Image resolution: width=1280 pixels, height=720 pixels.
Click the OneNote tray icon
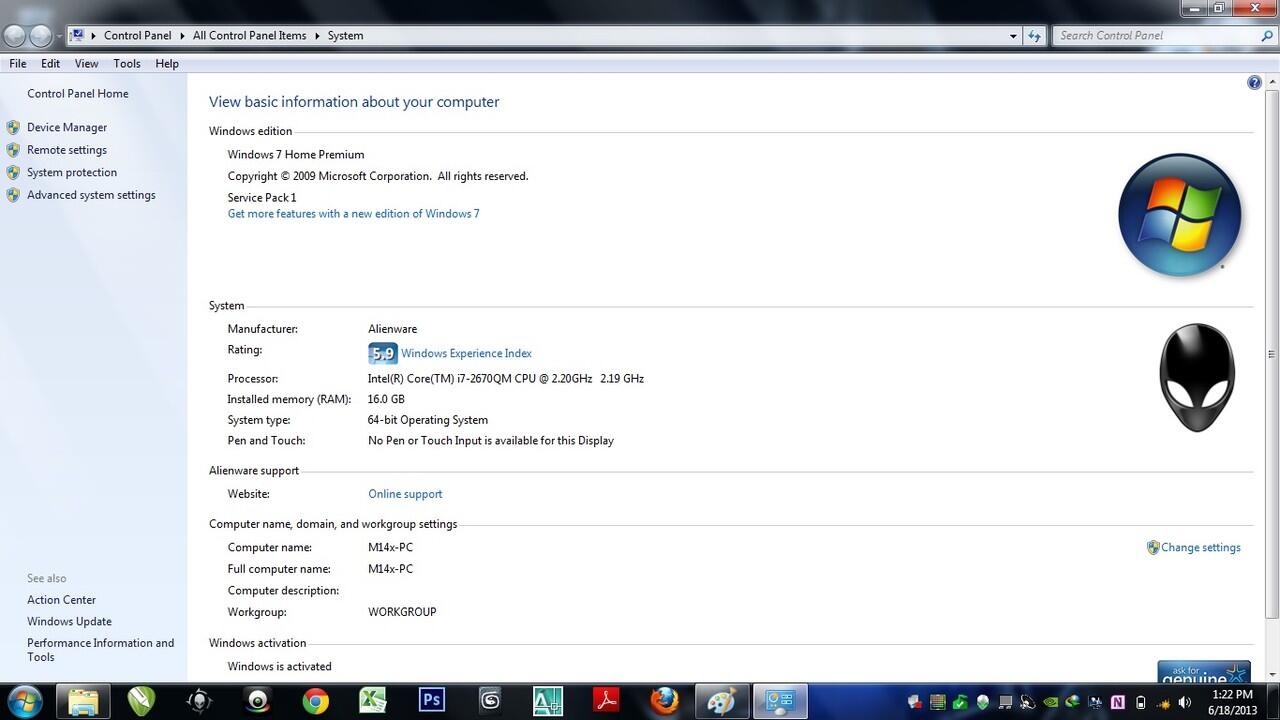pyautogui.click(x=1117, y=702)
